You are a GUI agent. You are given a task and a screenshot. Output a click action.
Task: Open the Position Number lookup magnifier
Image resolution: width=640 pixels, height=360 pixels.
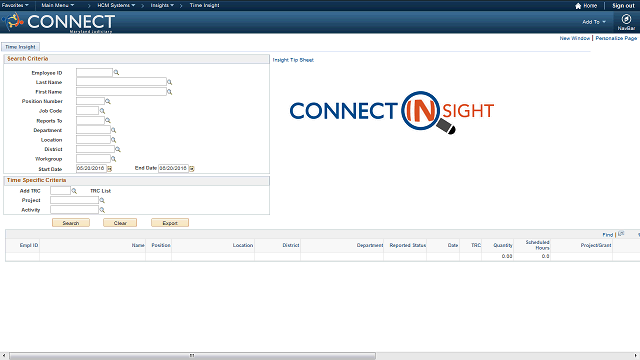click(x=108, y=101)
